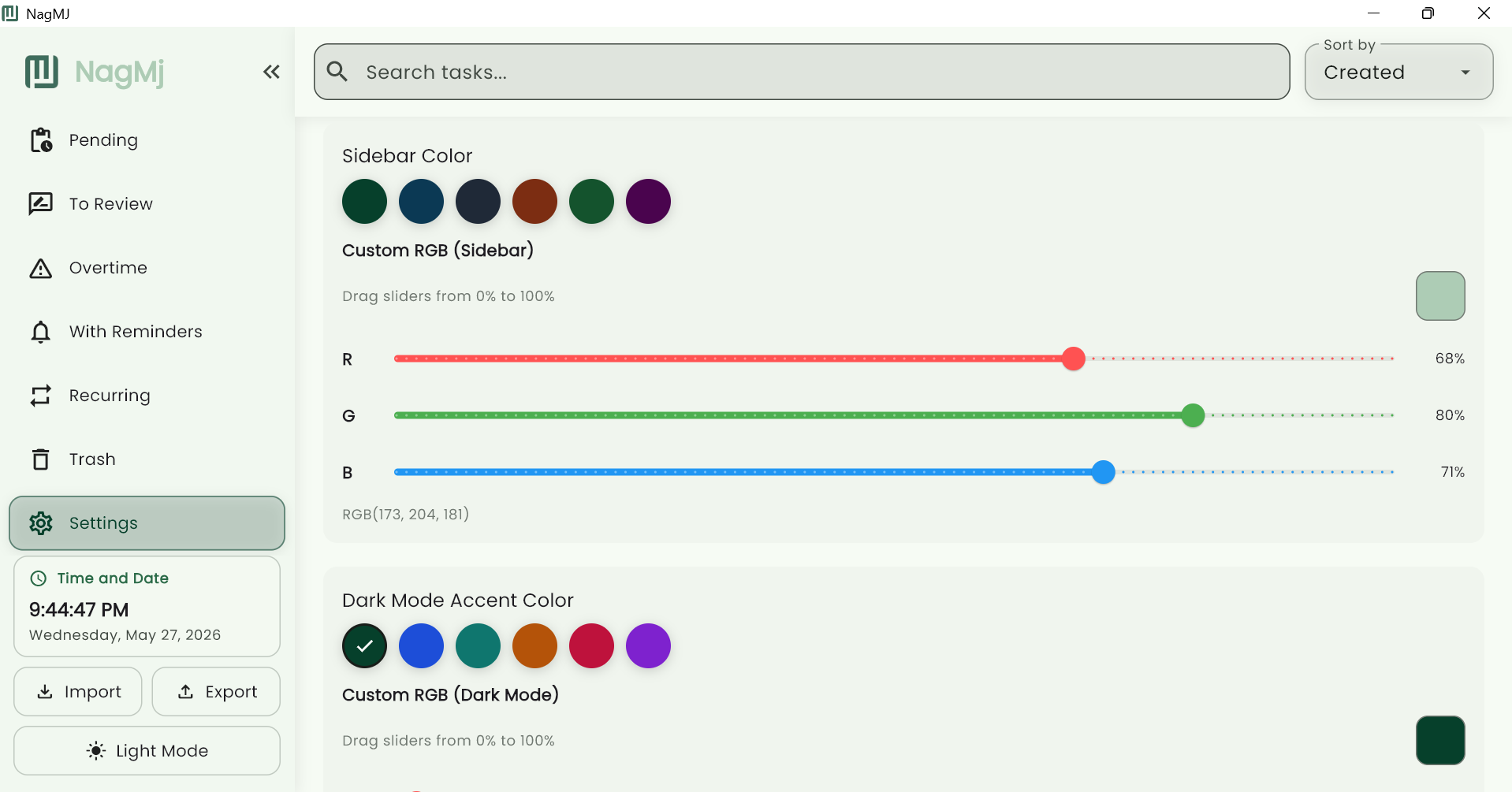Click the RGB(173, 204, 181) value text
Viewport: 1512px width, 792px height.
point(406,515)
